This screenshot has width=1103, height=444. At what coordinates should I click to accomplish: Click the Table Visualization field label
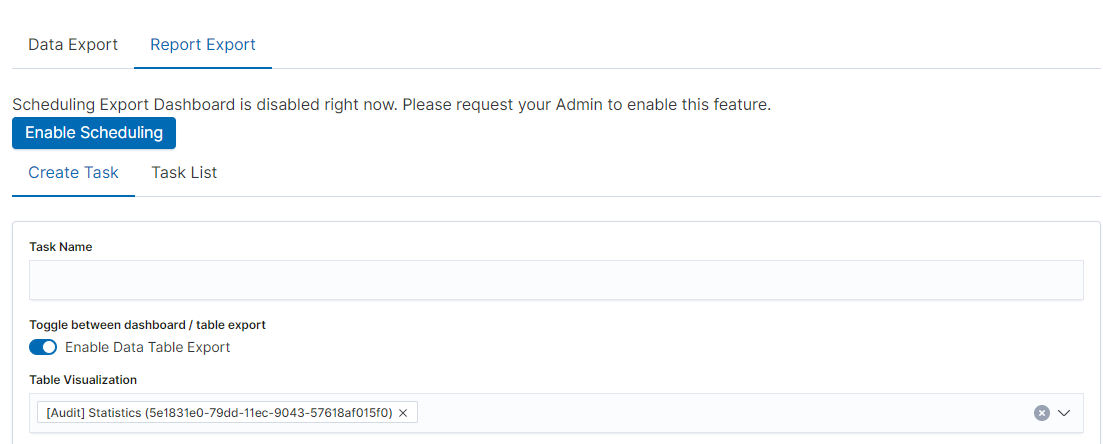[83, 380]
